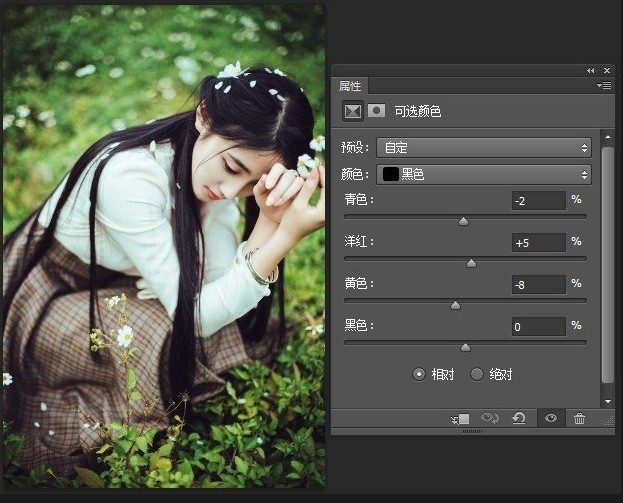Image resolution: width=623 pixels, height=503 pixels.
Task: Toggle layer visibility eye icon
Action: (x=550, y=419)
